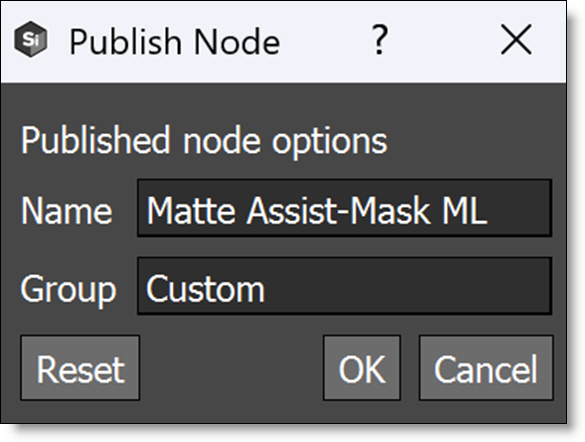Reset the published node options
This screenshot has width=585, height=442.
[80, 368]
